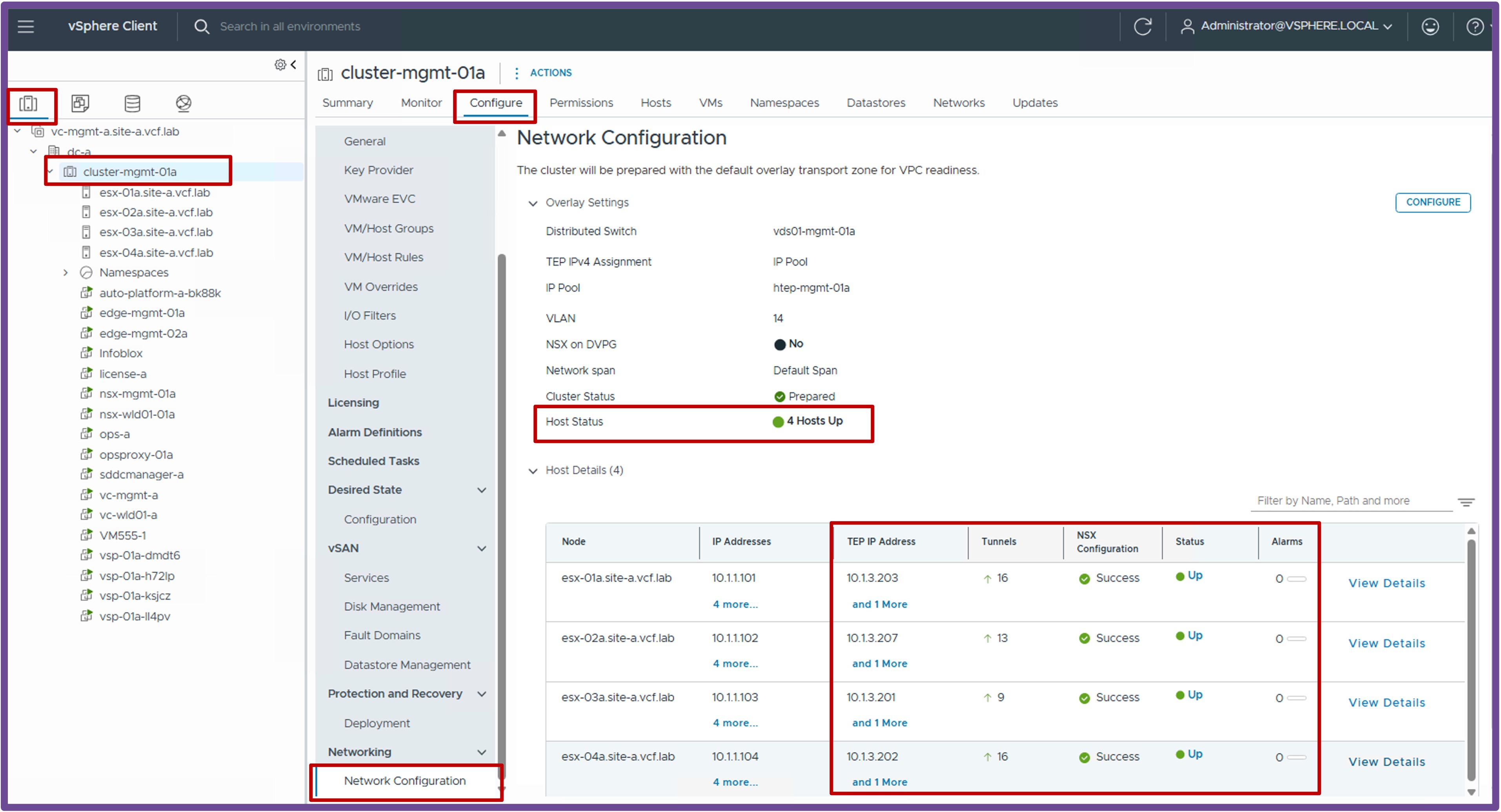1501x812 pixels.
Task: Open sidebar settings gear icon
Action: [280, 64]
